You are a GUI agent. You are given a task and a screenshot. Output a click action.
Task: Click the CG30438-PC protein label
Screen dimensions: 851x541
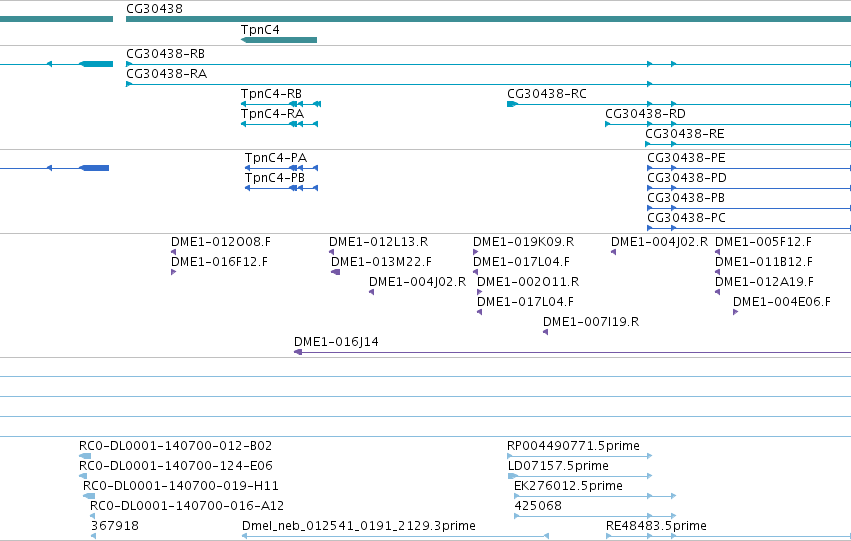coord(686,218)
